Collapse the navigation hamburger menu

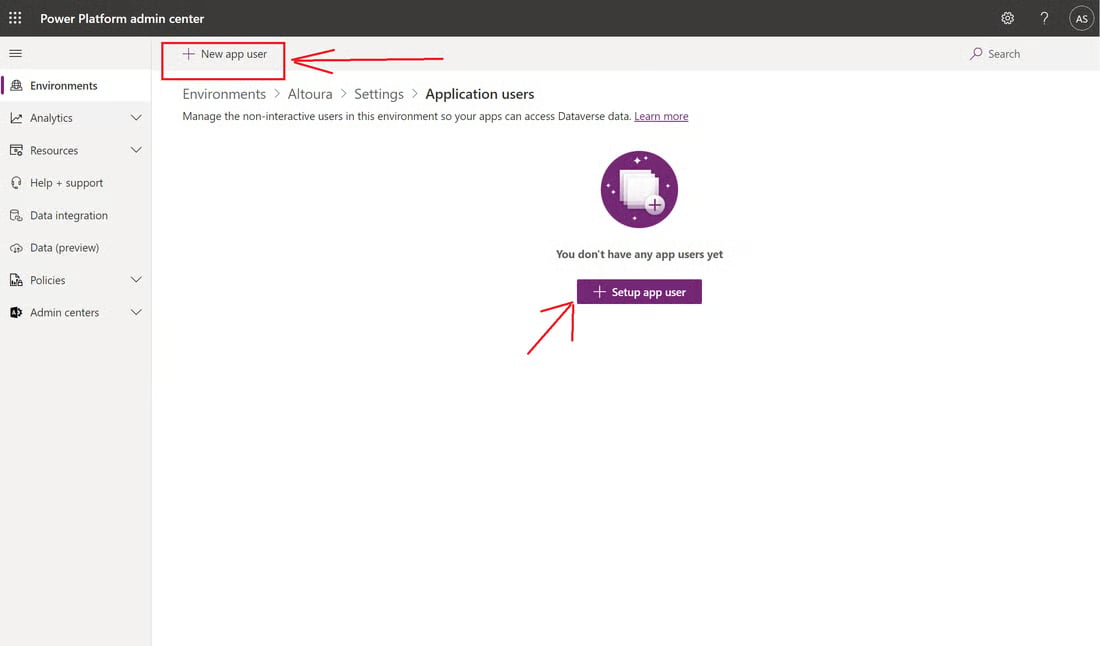click(x=15, y=53)
